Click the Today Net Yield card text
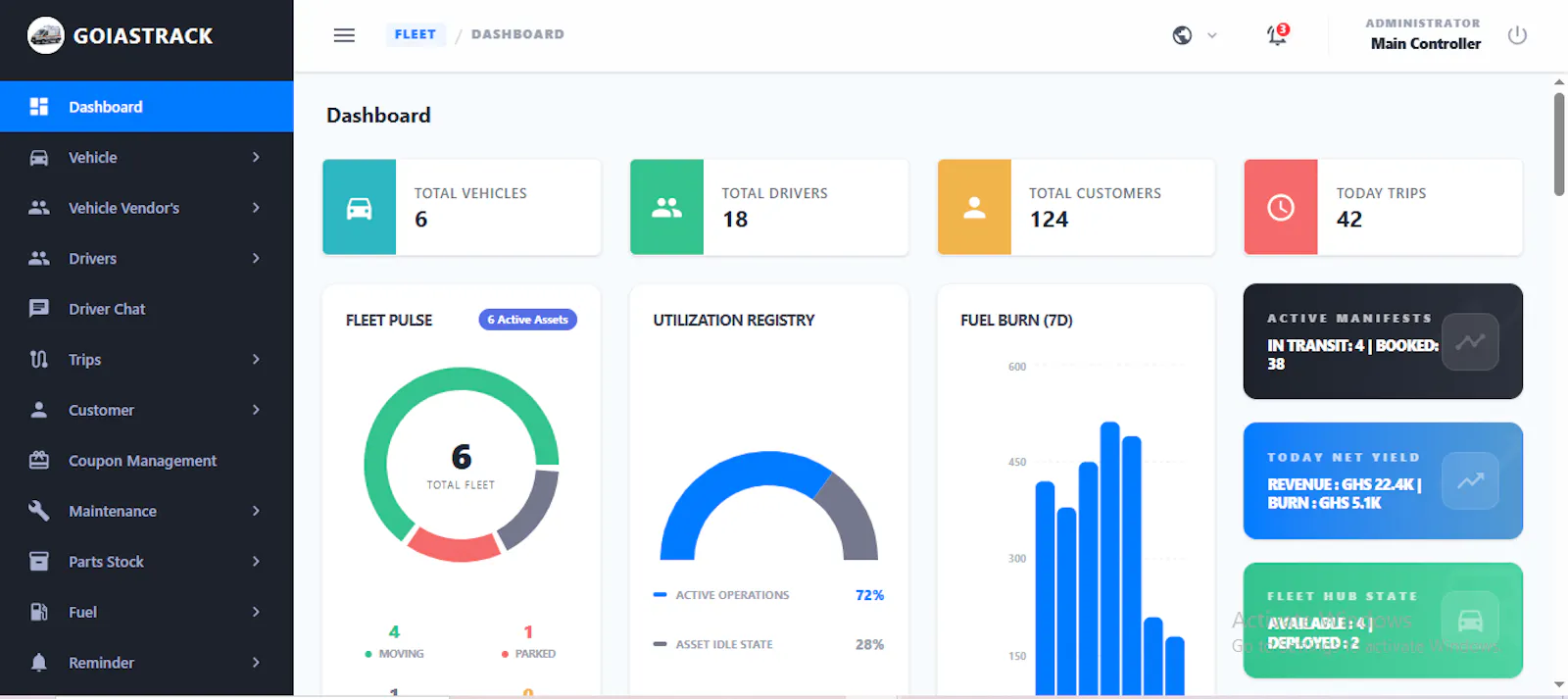The image size is (1568, 699). pyautogui.click(x=1344, y=493)
